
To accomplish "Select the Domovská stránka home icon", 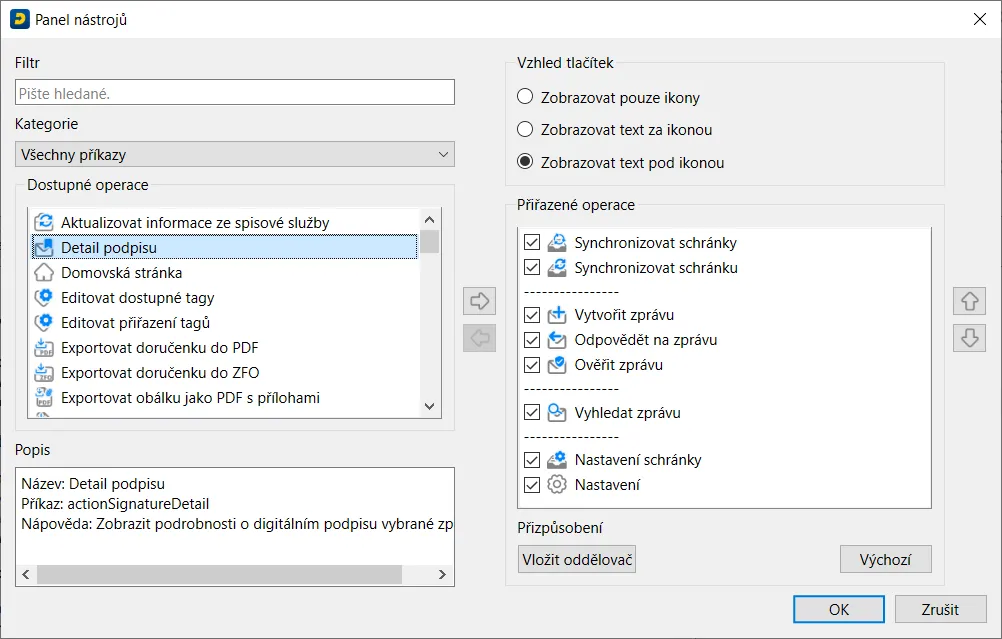I will [44, 273].
